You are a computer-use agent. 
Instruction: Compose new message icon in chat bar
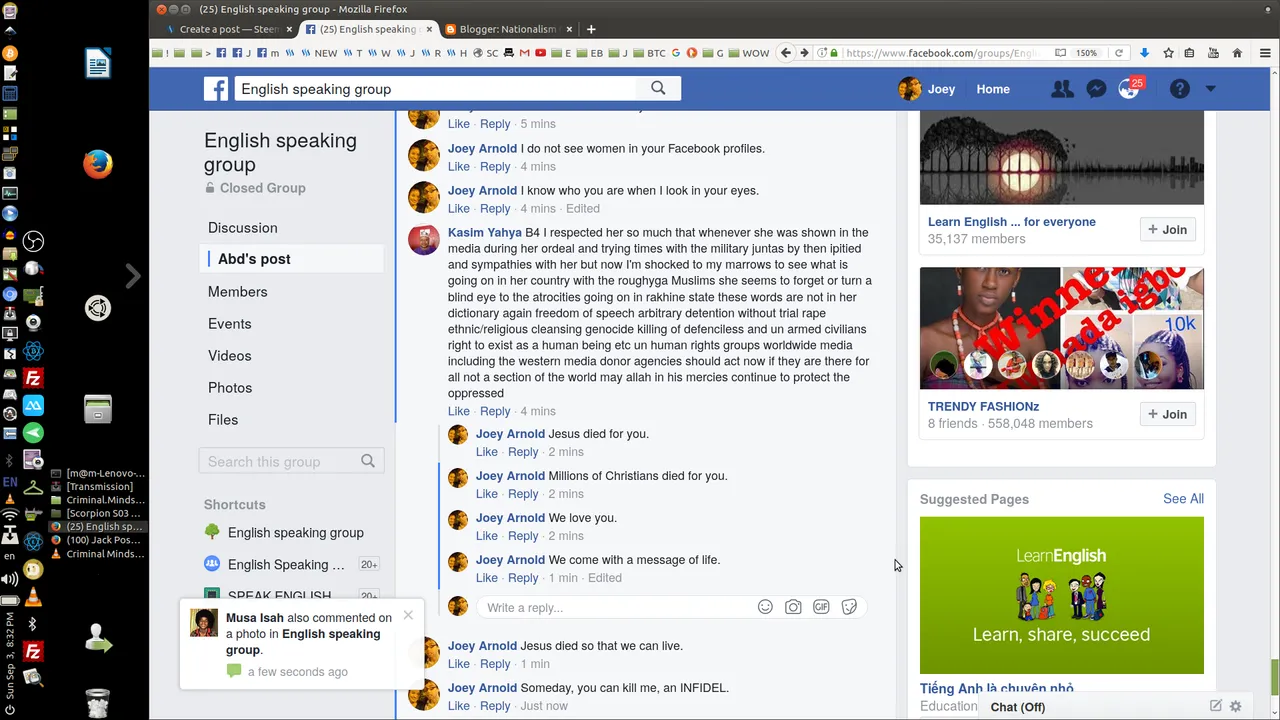1216,706
